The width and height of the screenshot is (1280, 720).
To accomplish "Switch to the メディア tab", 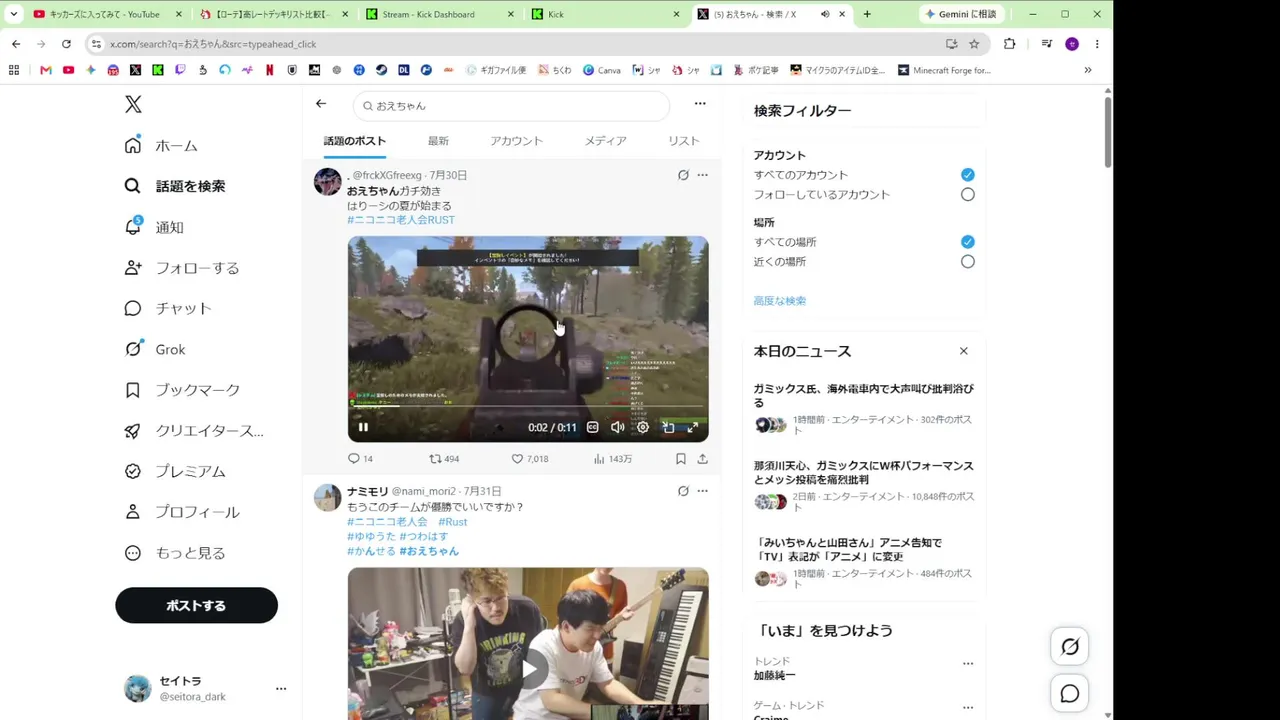I will pos(605,141).
